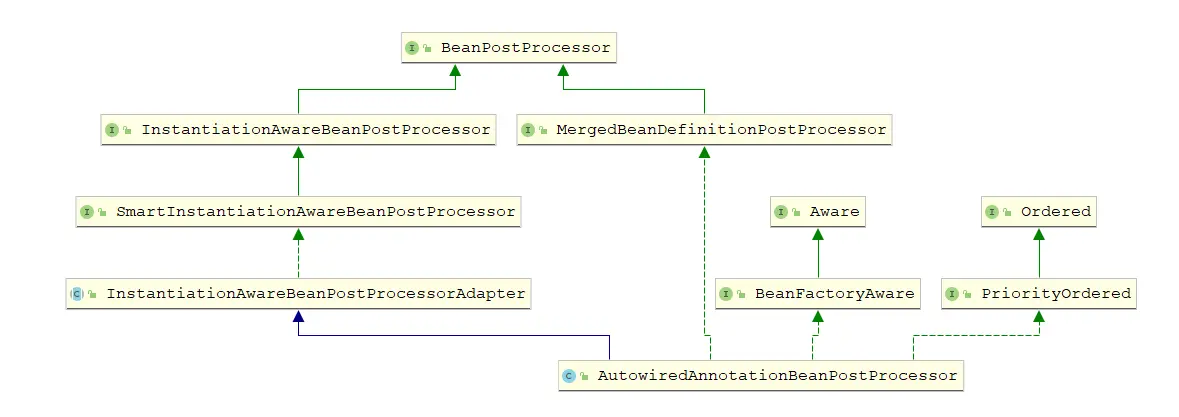Select the Ordered interface node
This screenshot has width=1179, height=417.
(1039, 212)
